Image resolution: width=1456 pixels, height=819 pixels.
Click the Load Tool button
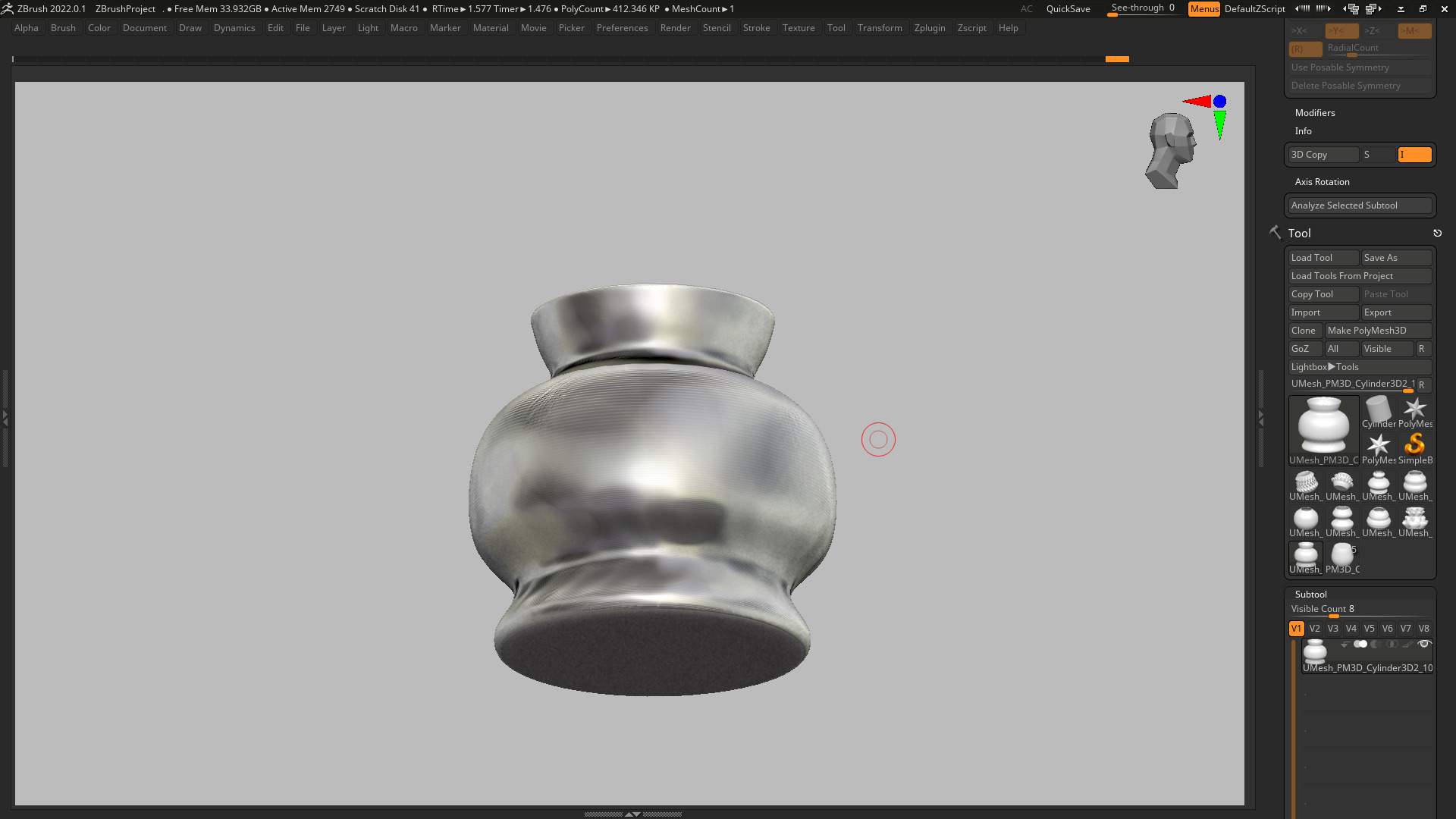(1323, 258)
